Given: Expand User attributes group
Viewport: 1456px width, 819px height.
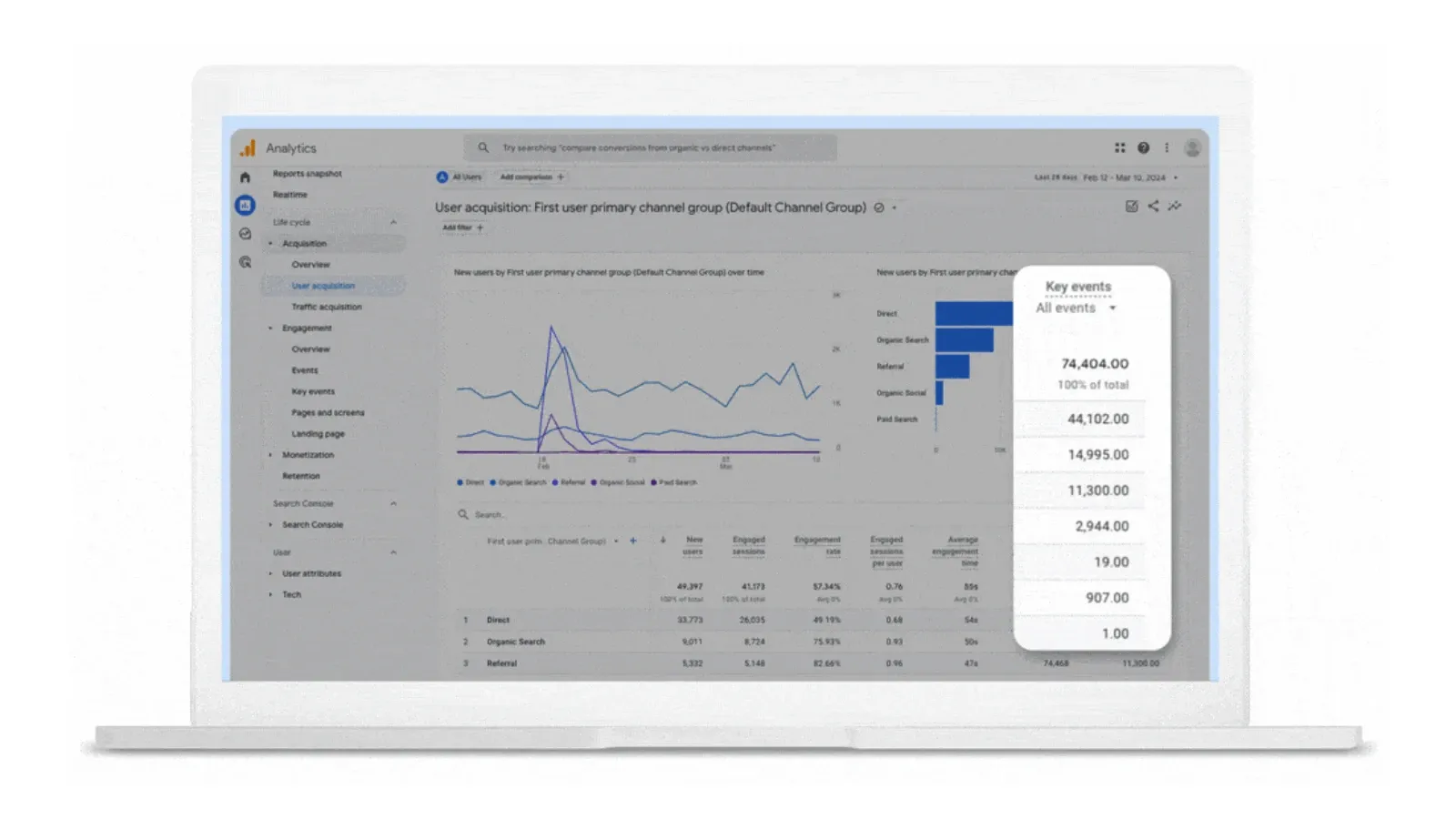Looking at the screenshot, I should pyautogui.click(x=270, y=574).
